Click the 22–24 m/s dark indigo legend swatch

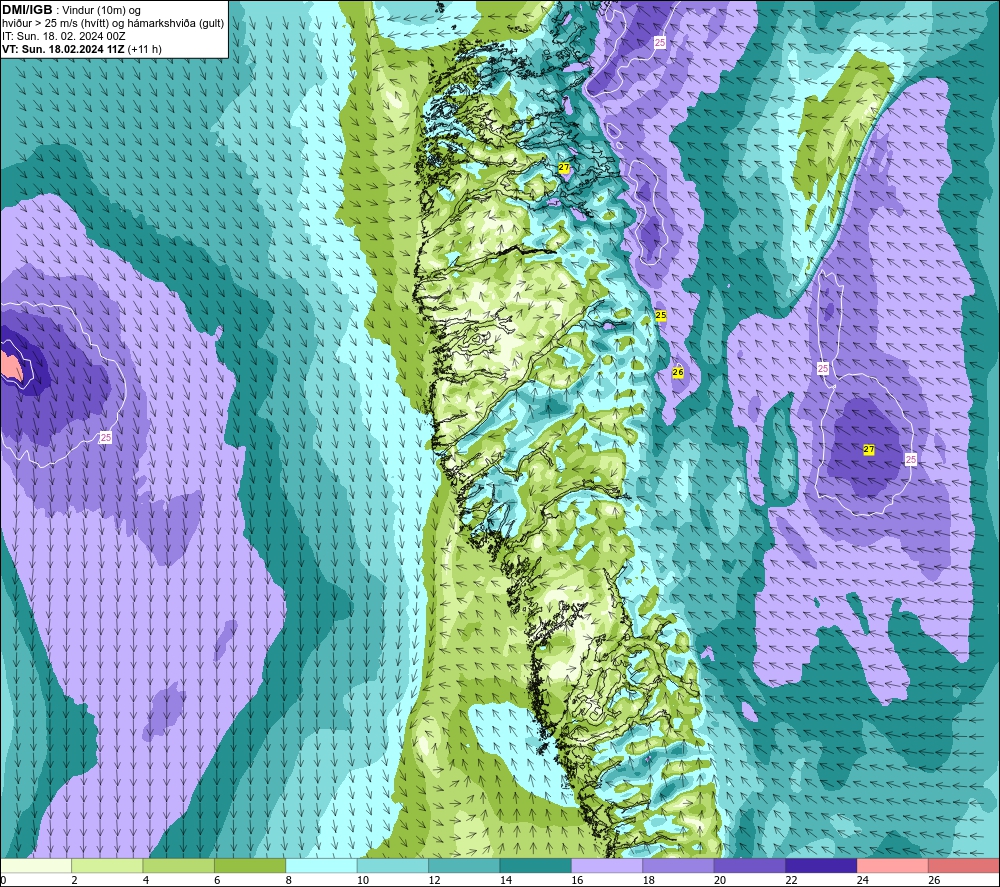[821, 866]
